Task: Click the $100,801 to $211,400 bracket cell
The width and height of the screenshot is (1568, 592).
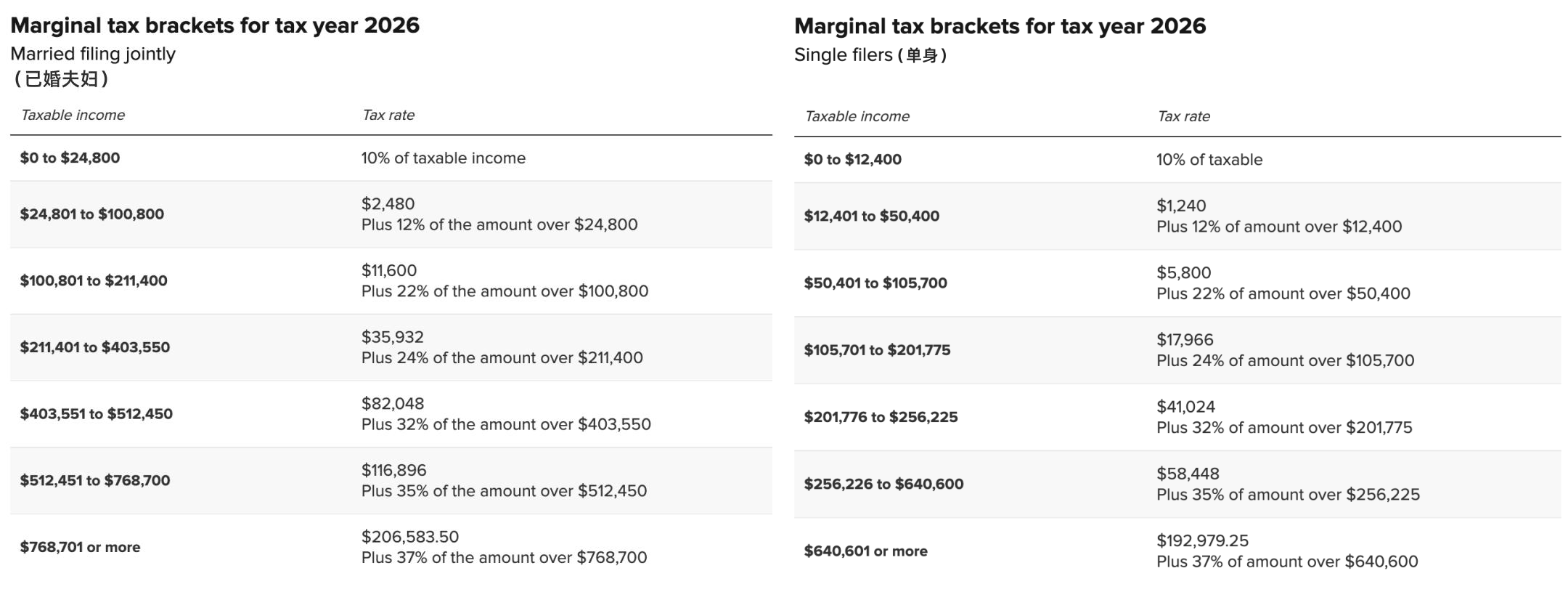Action: [94, 280]
